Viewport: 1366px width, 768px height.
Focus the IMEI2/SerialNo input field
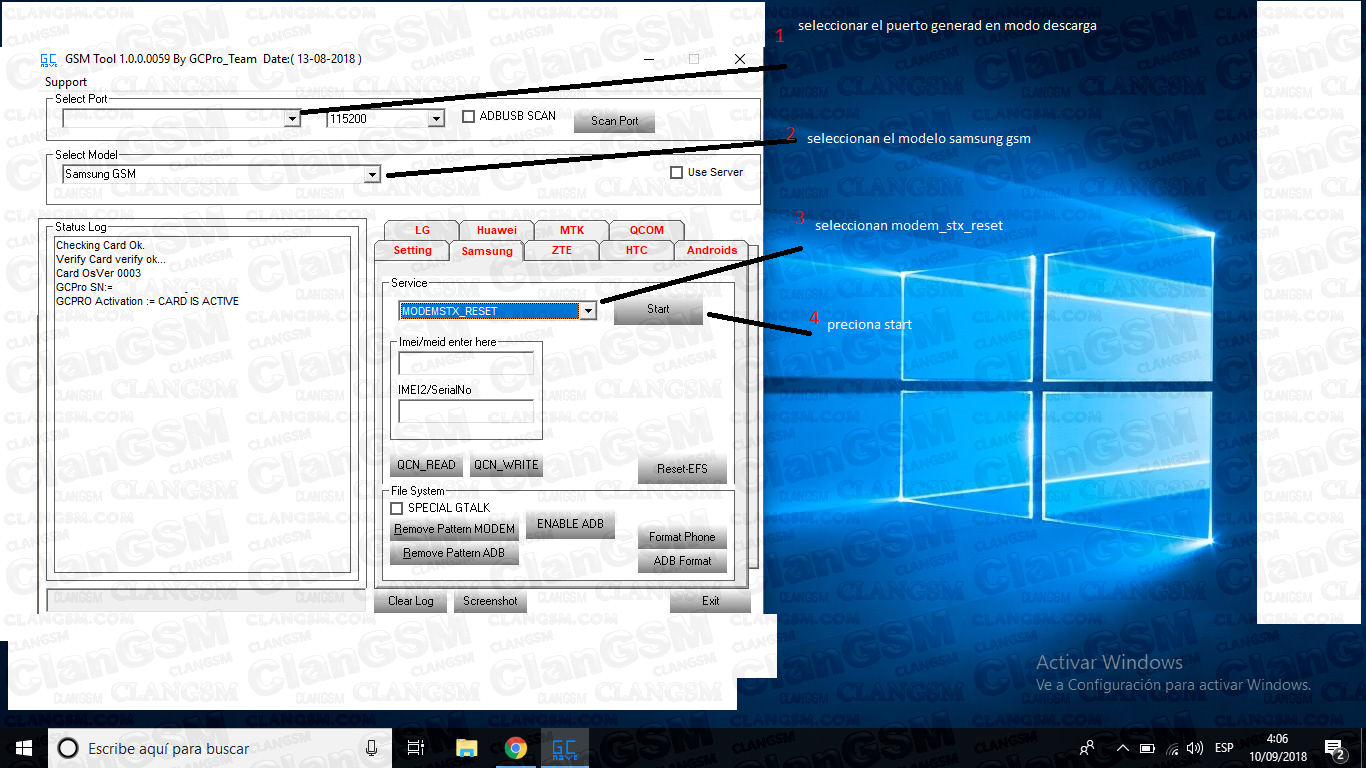[x=466, y=412]
